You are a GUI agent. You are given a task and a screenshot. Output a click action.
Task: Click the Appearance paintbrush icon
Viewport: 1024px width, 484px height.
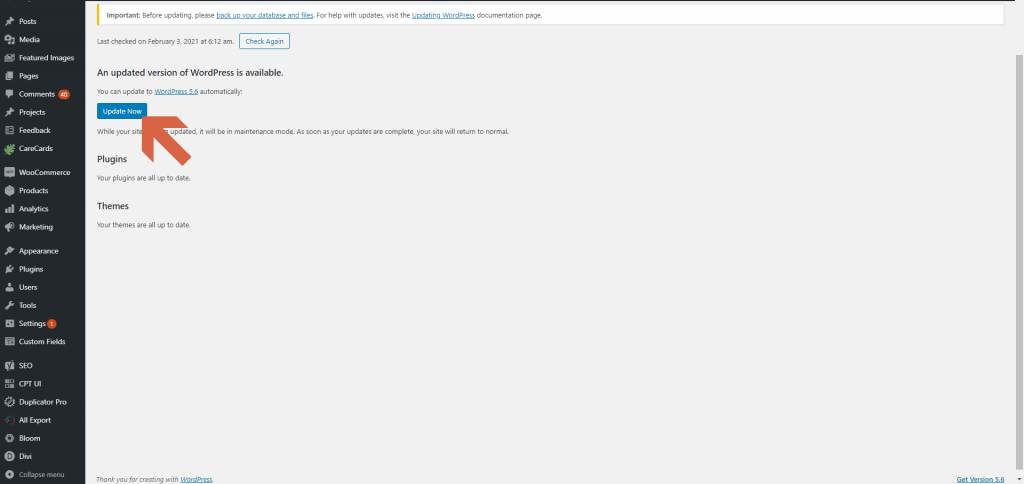point(9,251)
